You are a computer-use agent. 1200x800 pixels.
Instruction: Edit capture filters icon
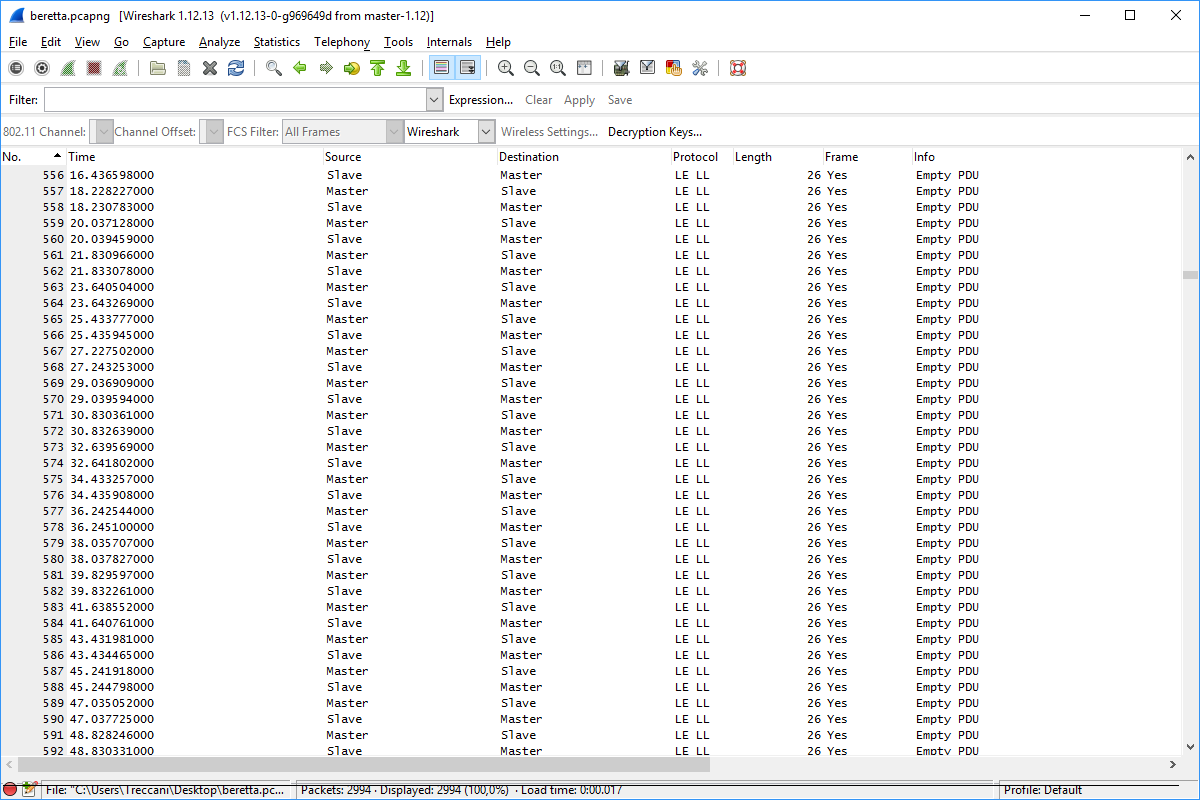point(621,68)
